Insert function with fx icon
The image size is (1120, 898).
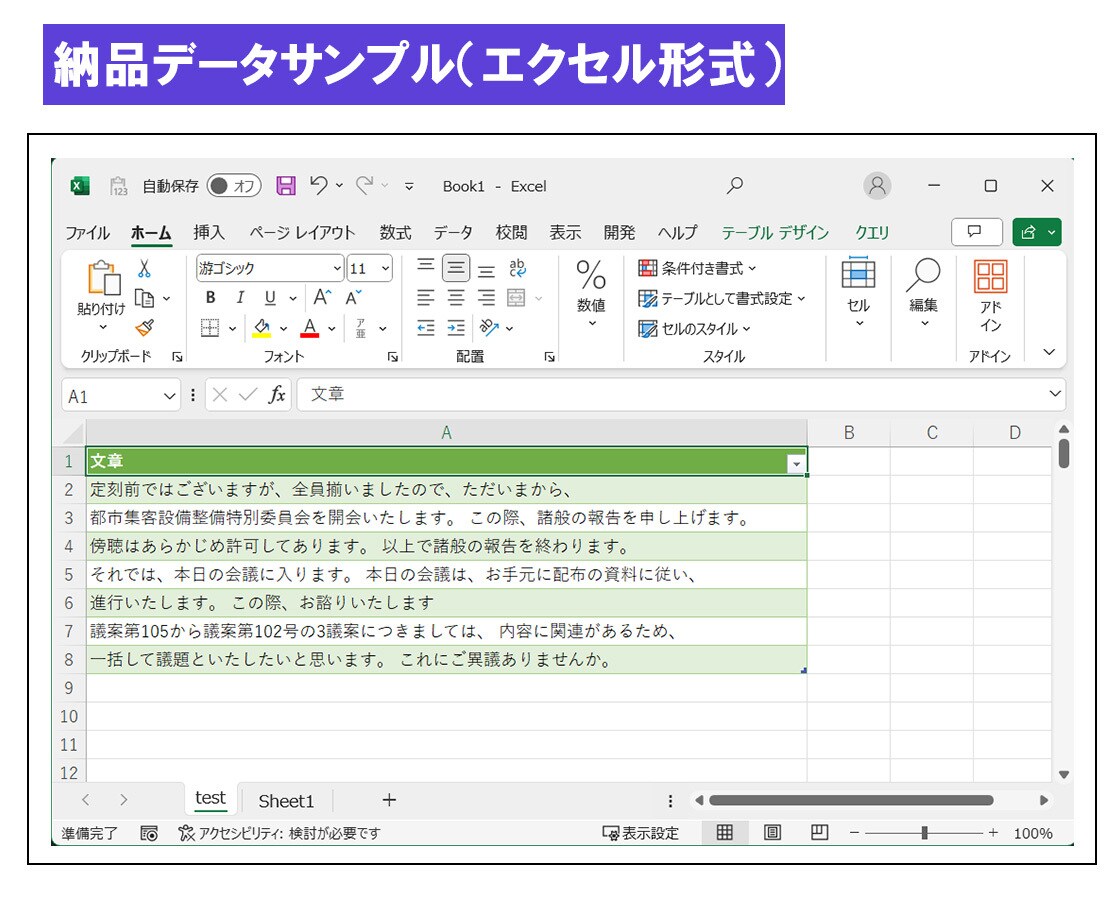(276, 394)
